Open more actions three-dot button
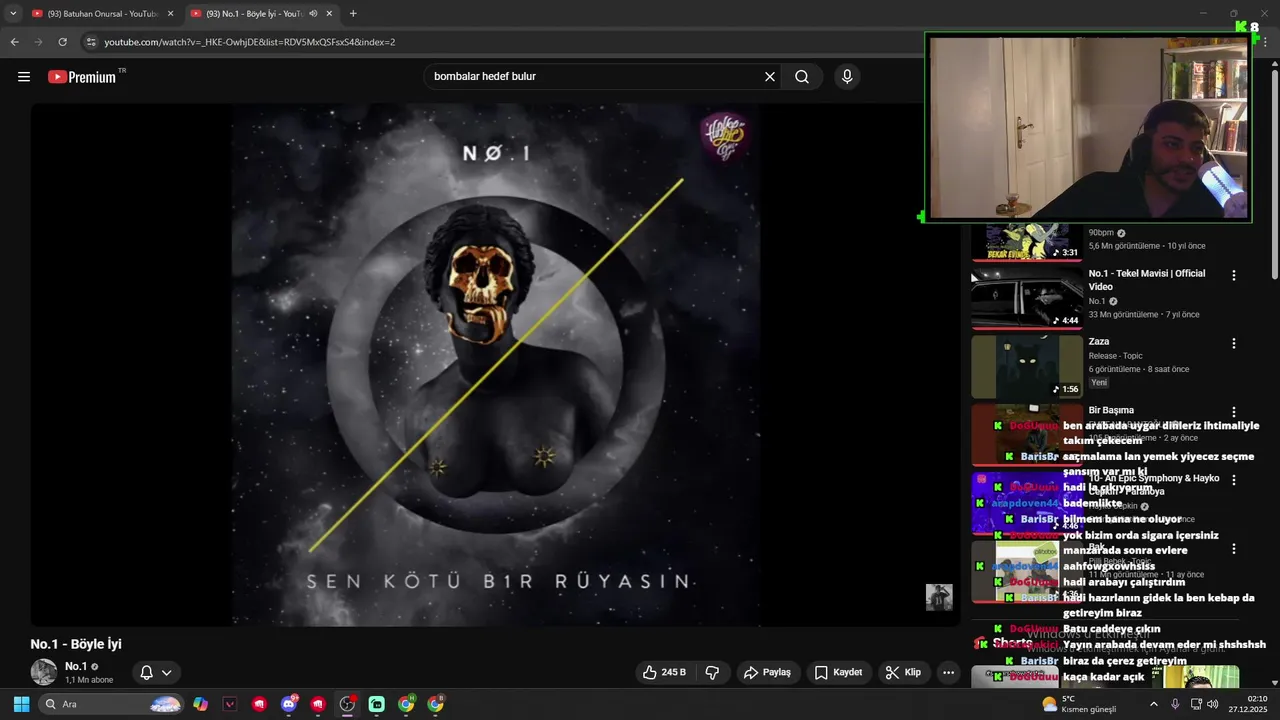Viewport: 1280px width, 720px height. click(948, 672)
